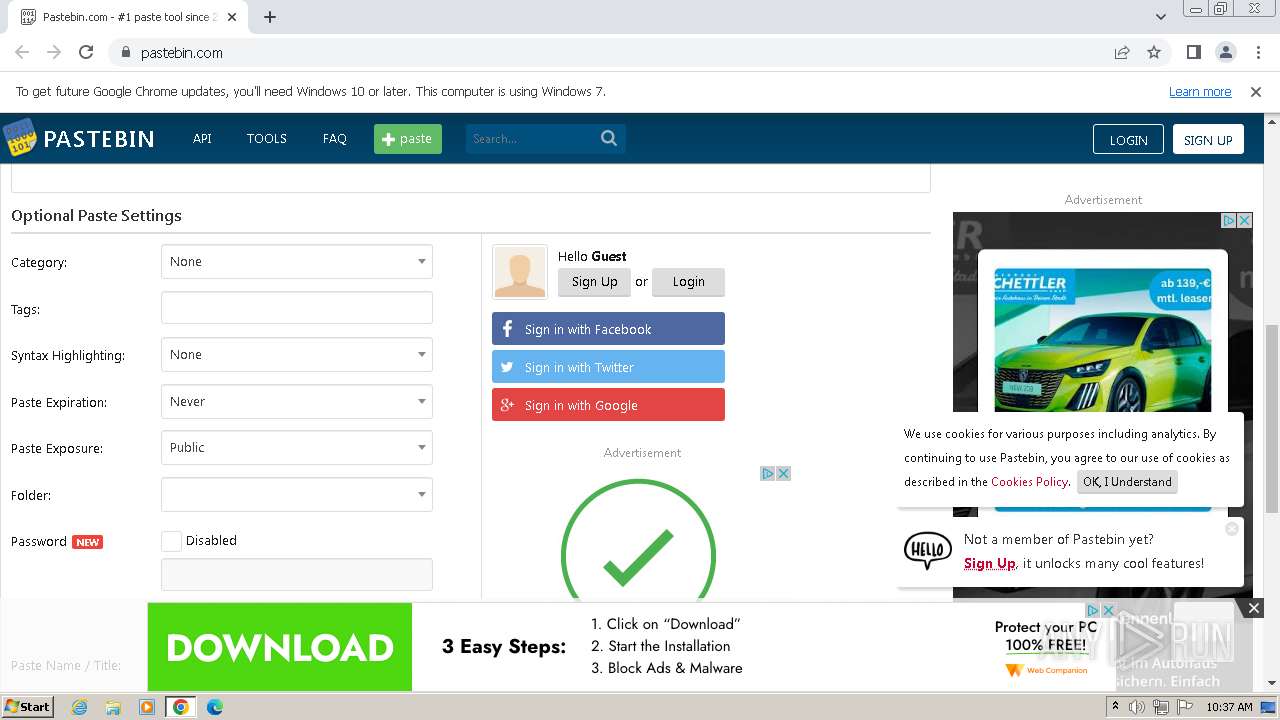Expand the Folder dropdown

pos(297,494)
